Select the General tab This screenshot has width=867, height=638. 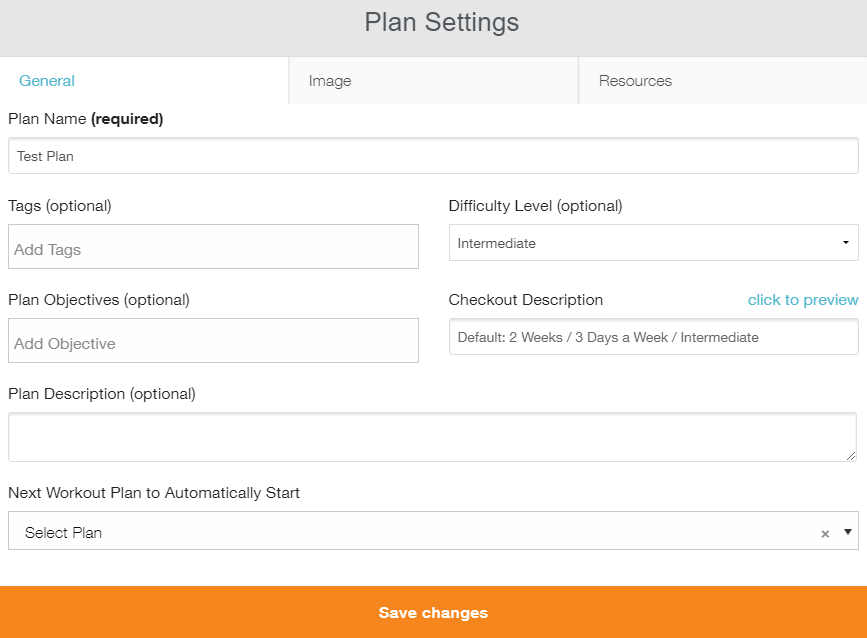click(x=47, y=81)
